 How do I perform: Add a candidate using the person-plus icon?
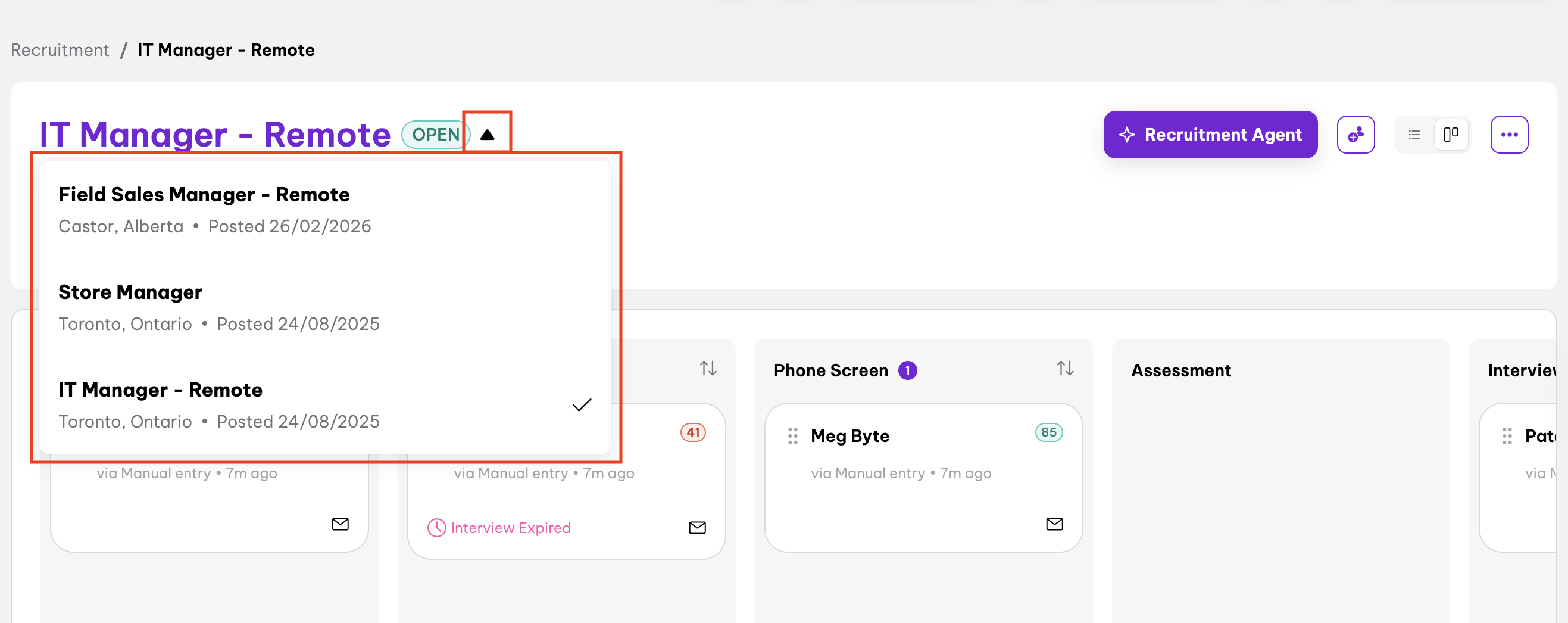[x=1355, y=135]
